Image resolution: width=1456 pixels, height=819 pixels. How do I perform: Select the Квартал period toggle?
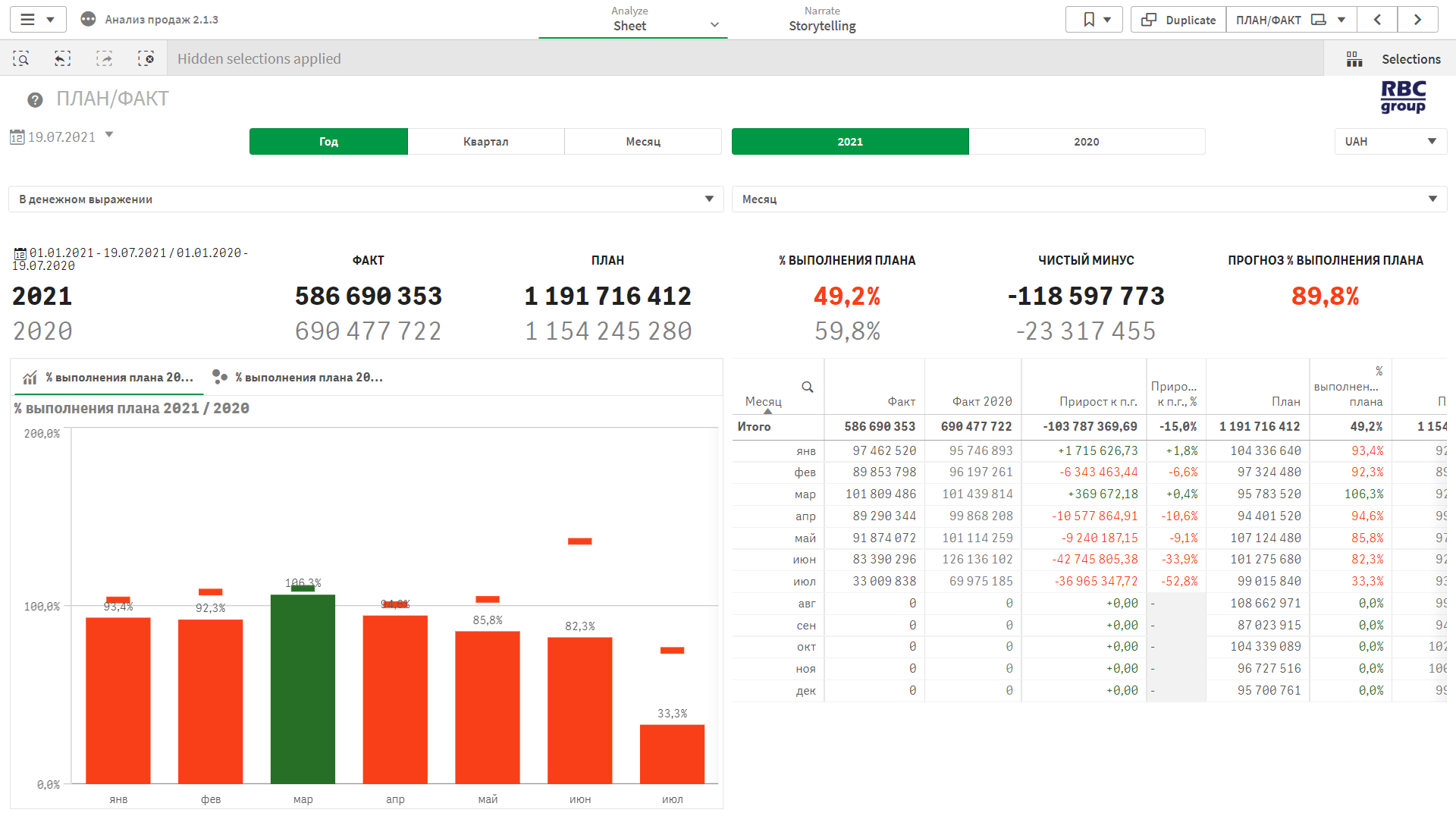pyautogui.click(x=486, y=142)
